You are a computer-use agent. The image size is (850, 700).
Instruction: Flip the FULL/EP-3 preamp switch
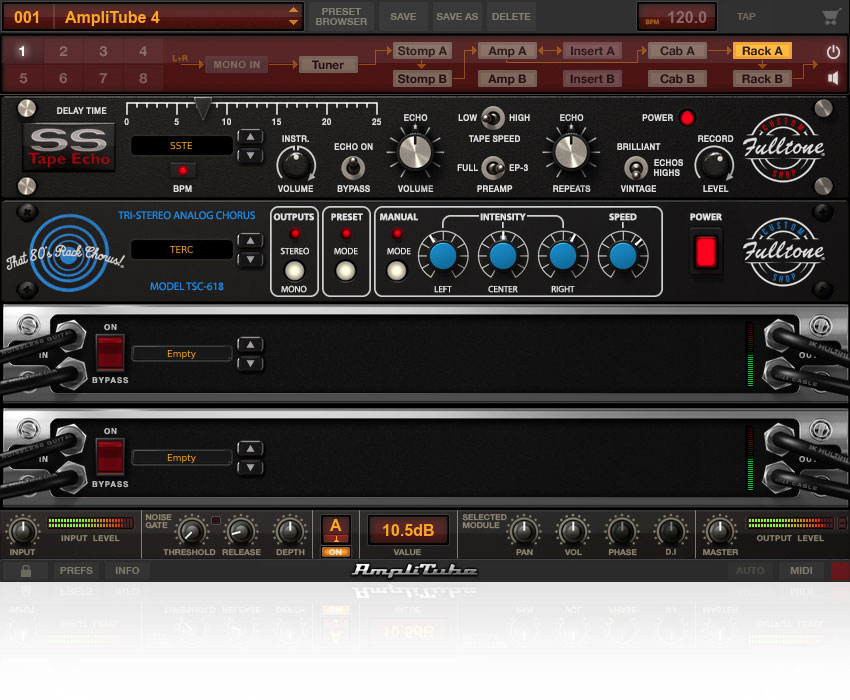click(493, 168)
